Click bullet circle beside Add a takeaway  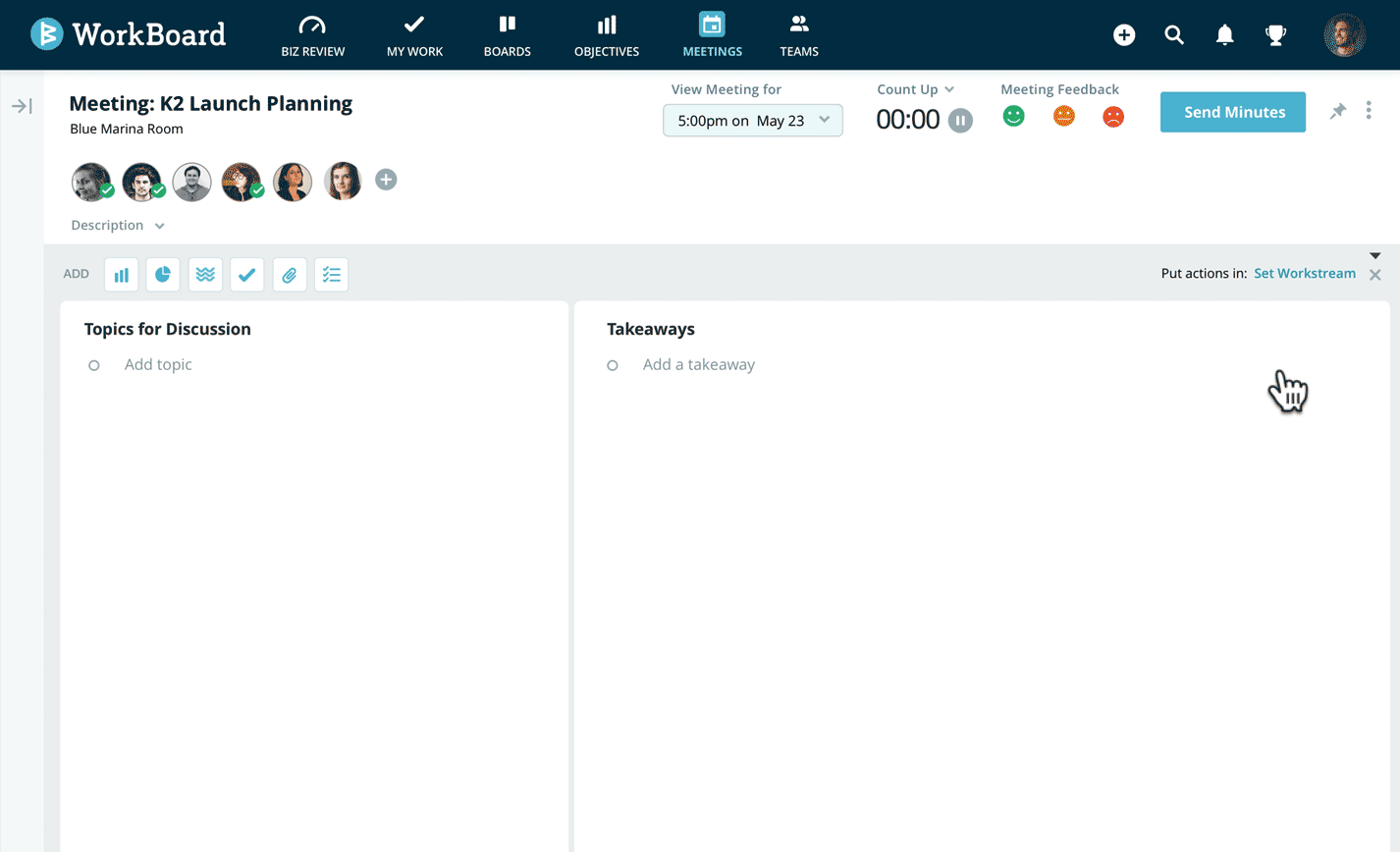[x=613, y=365]
